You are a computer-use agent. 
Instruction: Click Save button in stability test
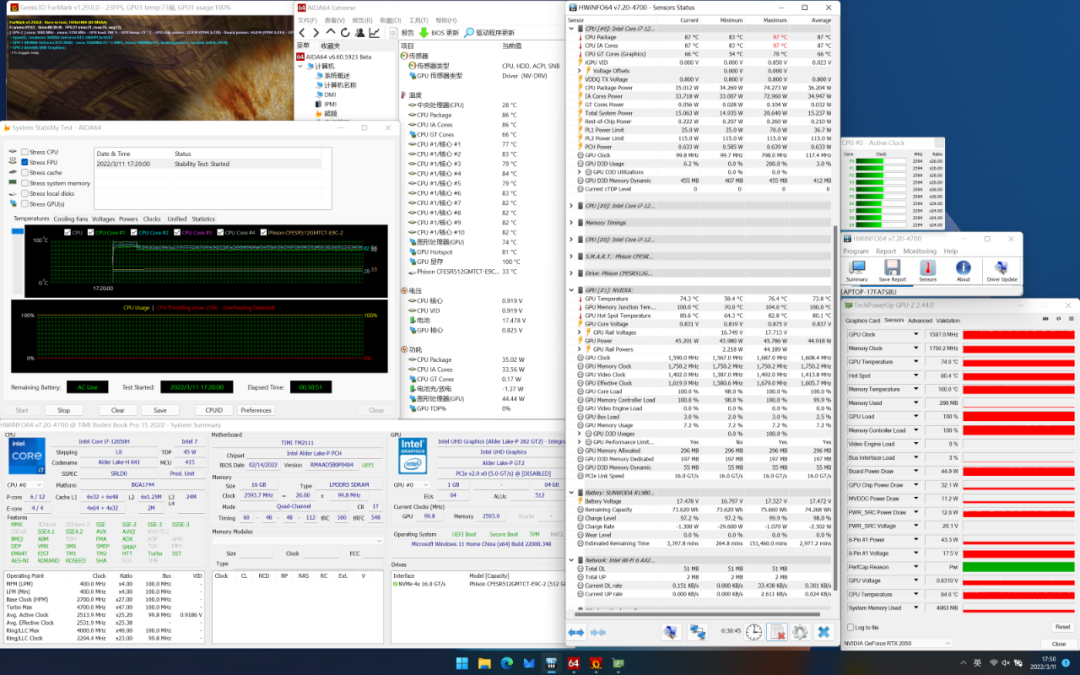(160, 410)
